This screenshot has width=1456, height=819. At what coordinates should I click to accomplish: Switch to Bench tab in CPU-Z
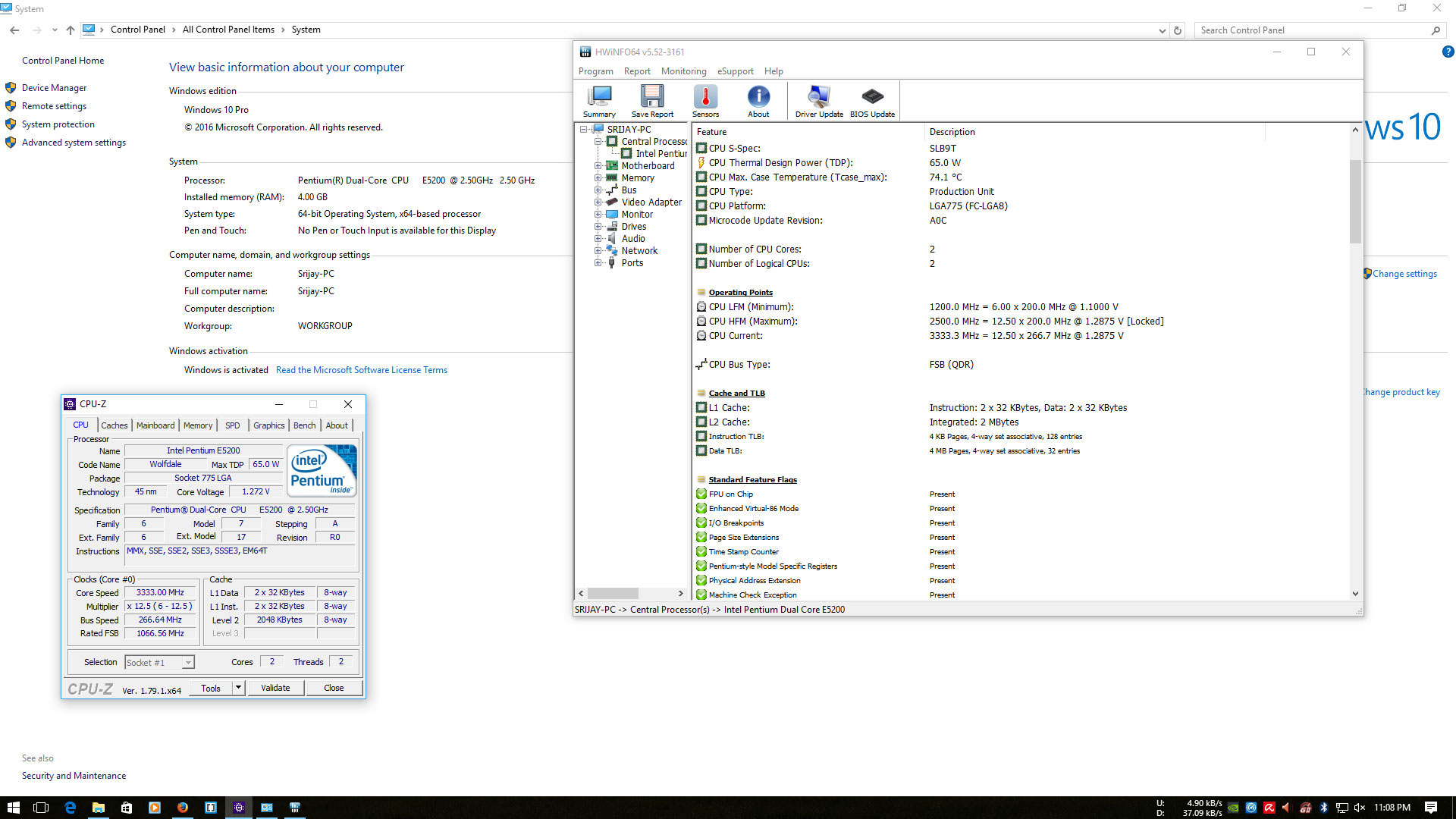[304, 425]
